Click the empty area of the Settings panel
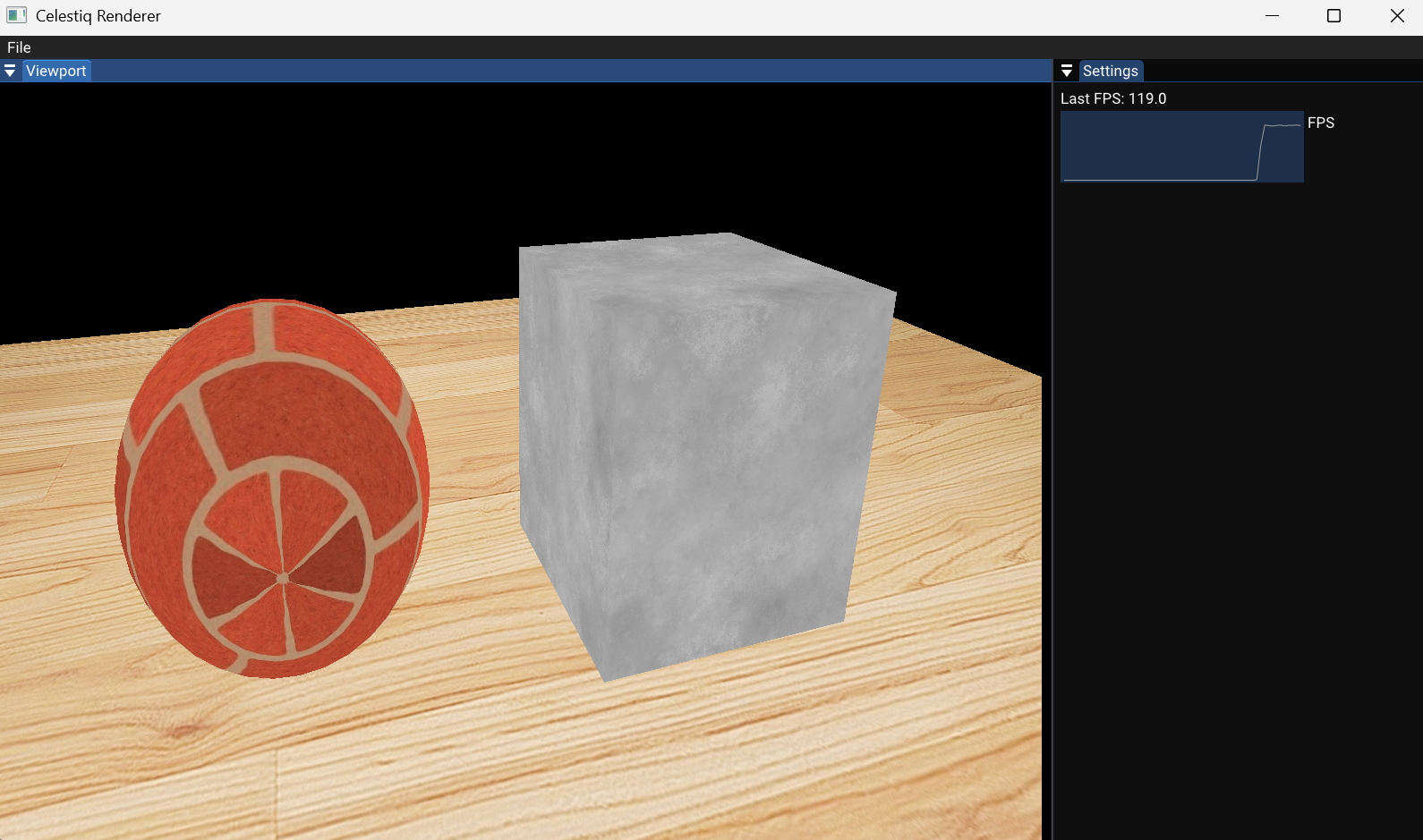1423x840 pixels. point(1235,492)
